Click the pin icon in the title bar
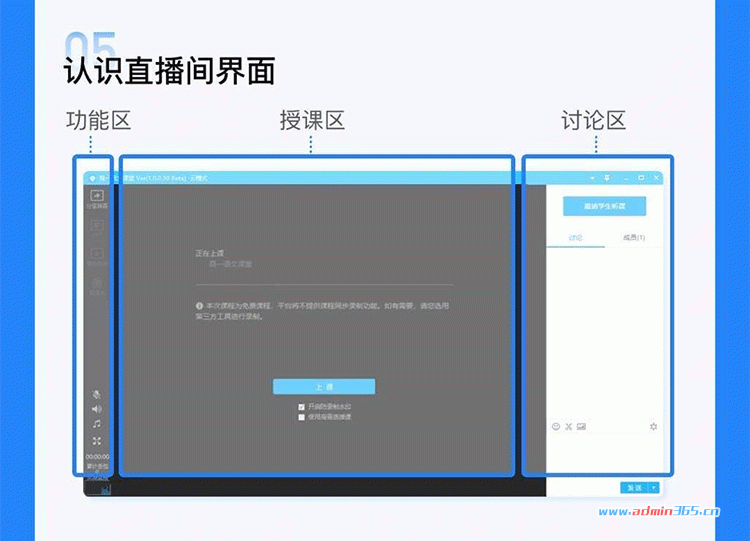 pyautogui.click(x=607, y=178)
